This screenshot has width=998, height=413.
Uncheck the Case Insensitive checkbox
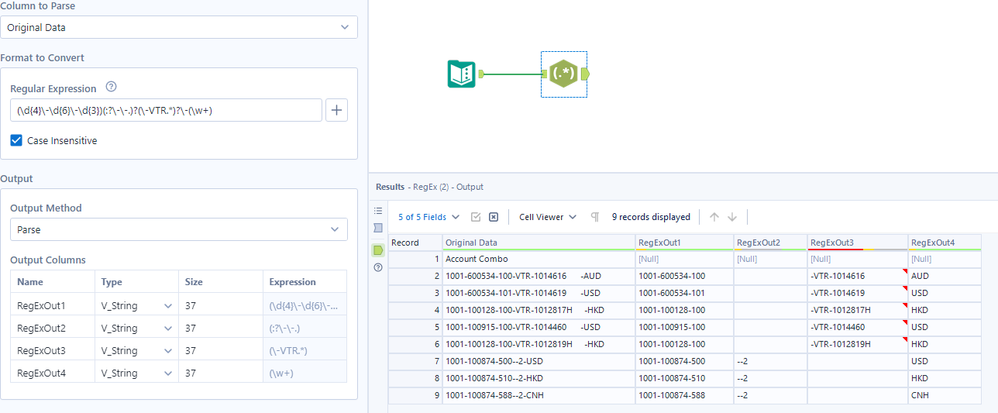[17, 141]
